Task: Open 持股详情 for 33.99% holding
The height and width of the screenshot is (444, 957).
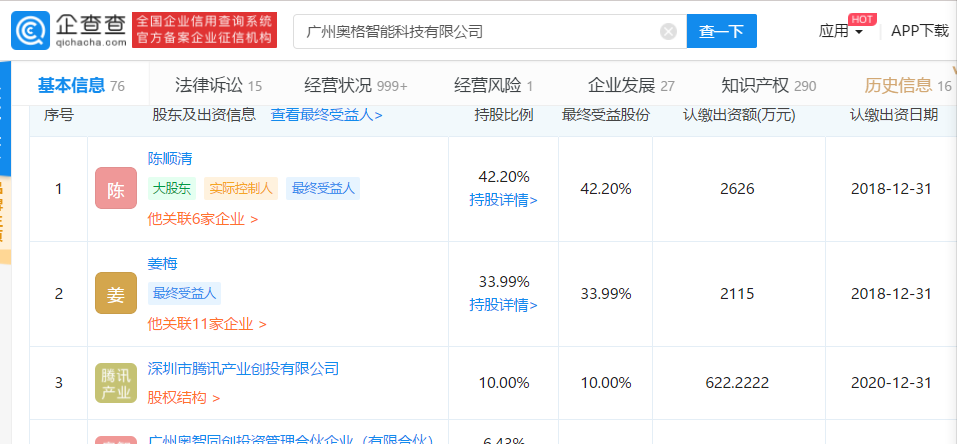Action: tap(504, 305)
